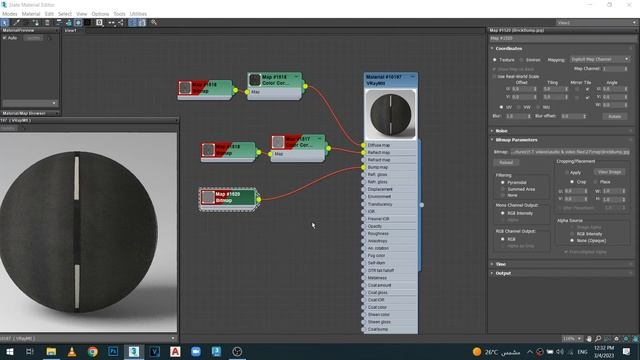
Task: Click the lay out all nodes icon
Action: pyautogui.click(x=111, y=23)
